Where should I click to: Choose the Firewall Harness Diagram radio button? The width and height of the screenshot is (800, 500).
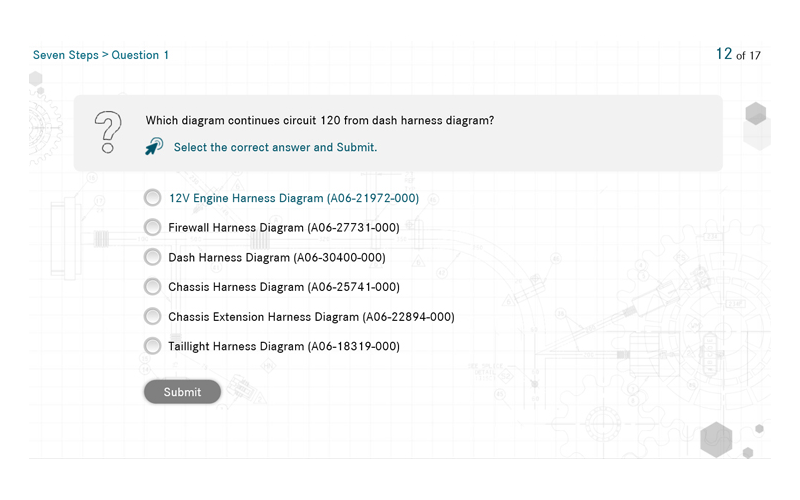(152, 228)
